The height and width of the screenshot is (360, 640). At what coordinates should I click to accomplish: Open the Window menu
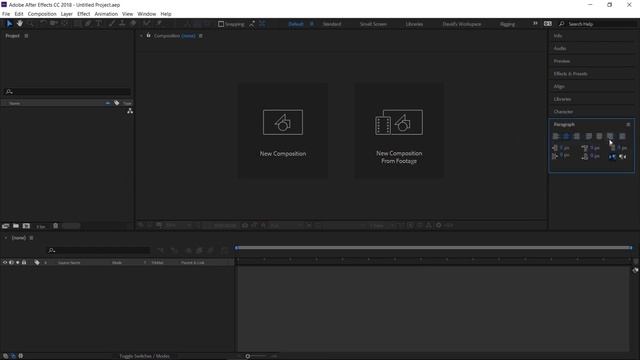click(147, 14)
